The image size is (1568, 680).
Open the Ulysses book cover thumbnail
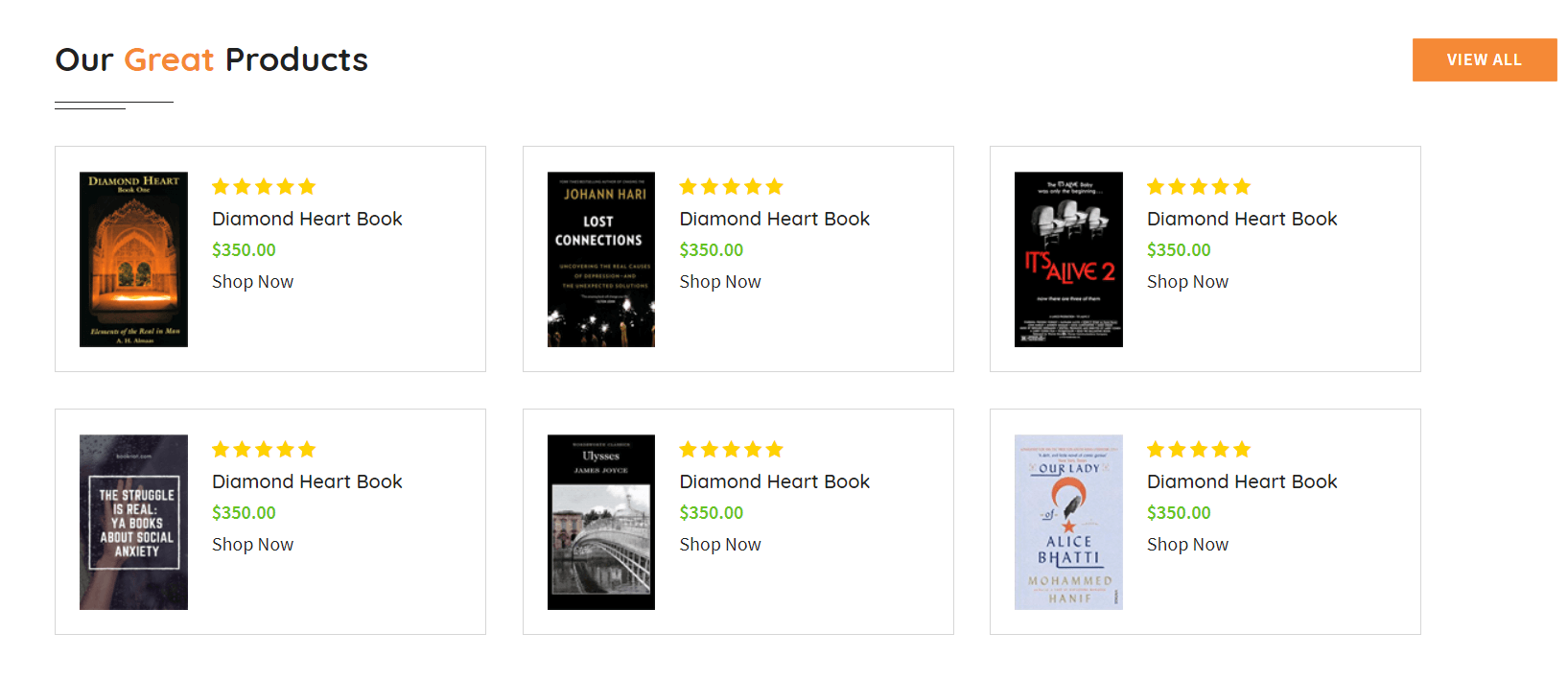tap(600, 522)
